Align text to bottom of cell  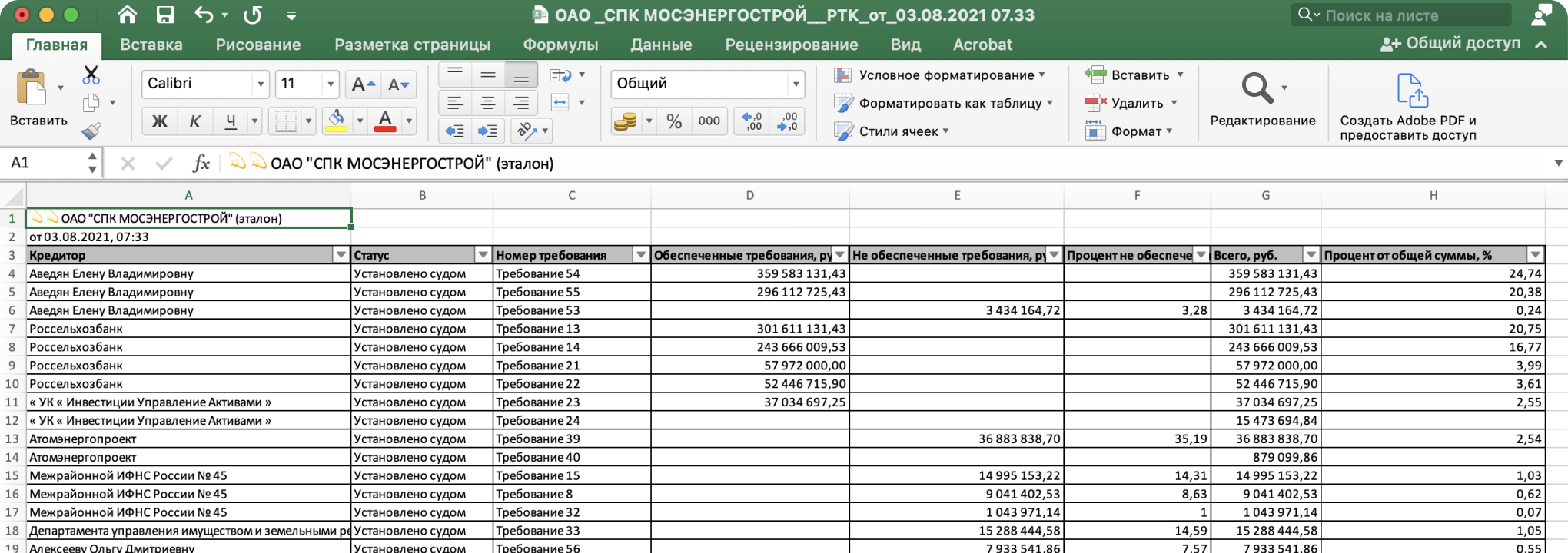tap(520, 75)
